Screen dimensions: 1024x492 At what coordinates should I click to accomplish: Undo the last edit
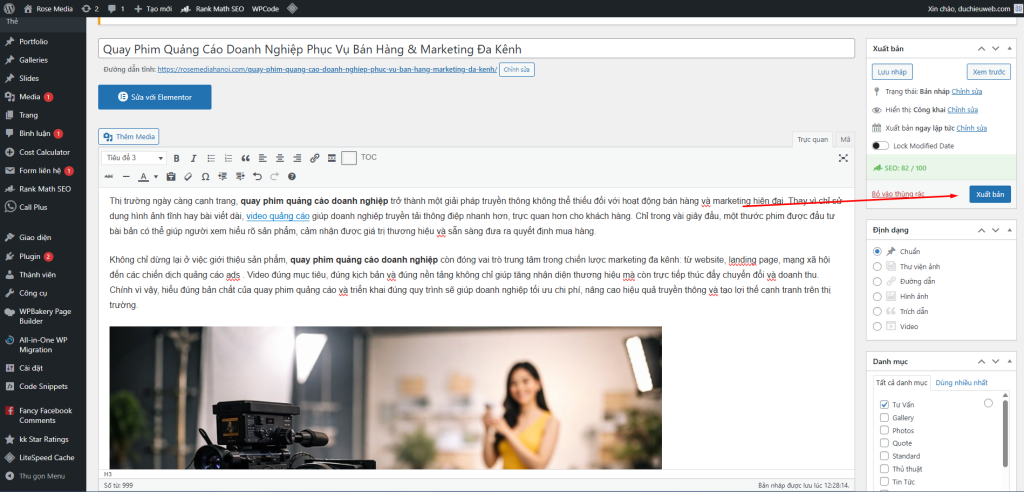[x=257, y=176]
